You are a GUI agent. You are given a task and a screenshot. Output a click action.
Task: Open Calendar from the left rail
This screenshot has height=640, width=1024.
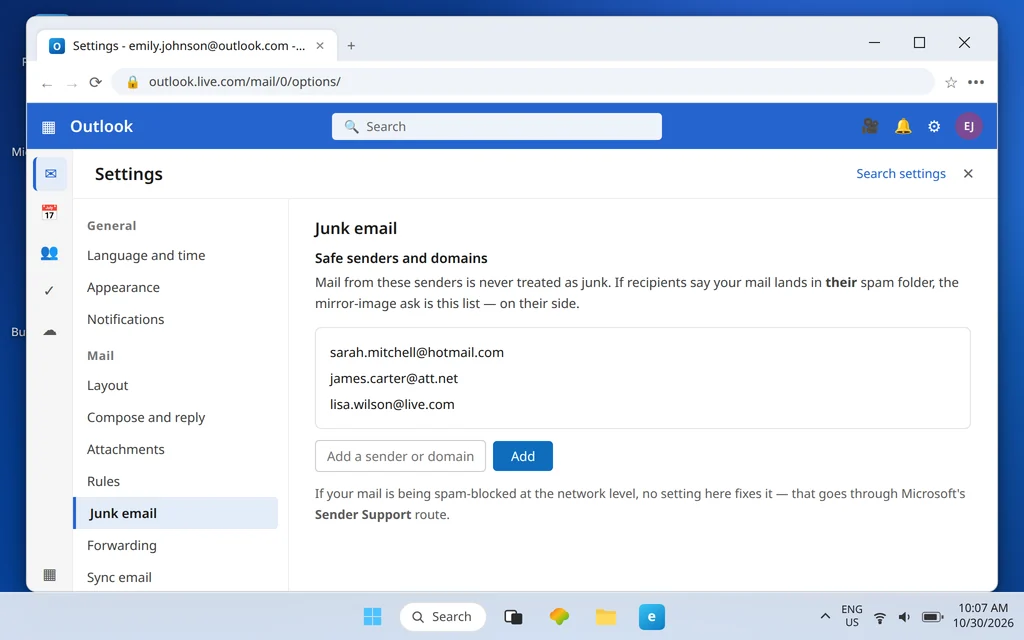49,212
